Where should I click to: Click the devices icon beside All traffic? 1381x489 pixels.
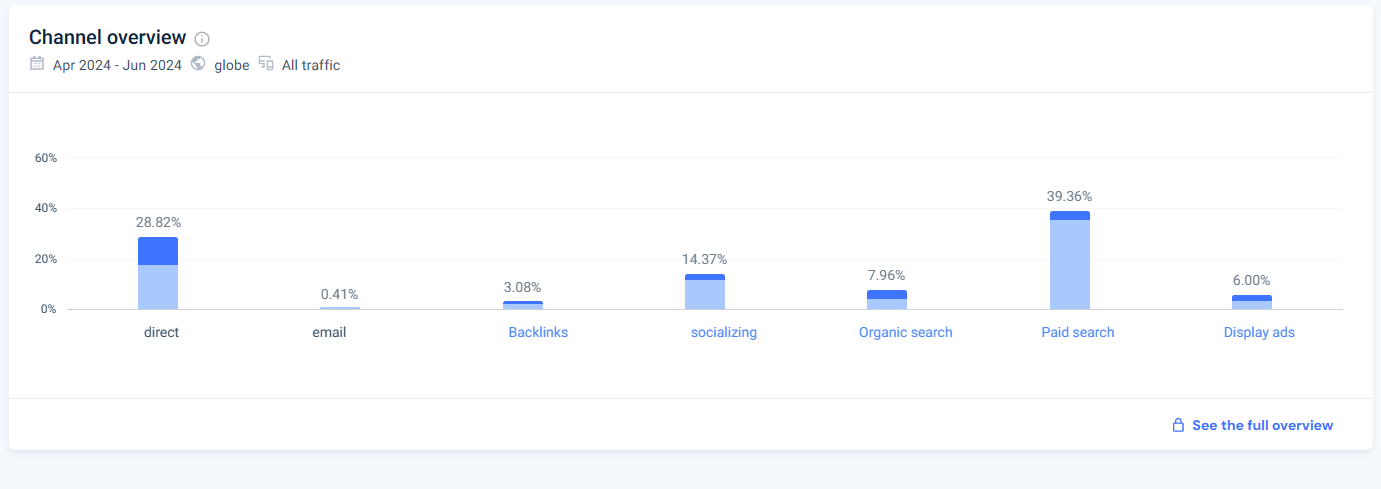coord(266,64)
